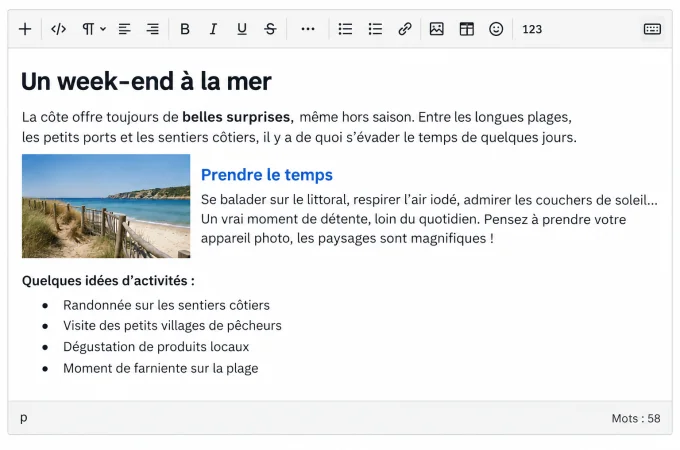Image resolution: width=680 pixels, height=450 pixels.
Task: Select the beach photo thumbnail
Action: [x=106, y=206]
